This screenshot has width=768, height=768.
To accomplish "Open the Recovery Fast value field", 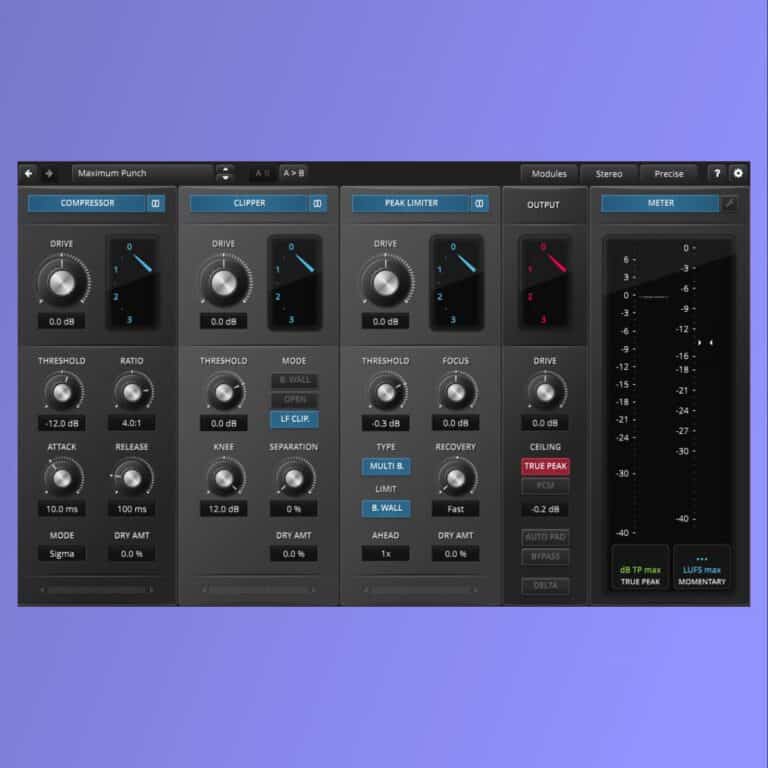I will (x=456, y=509).
